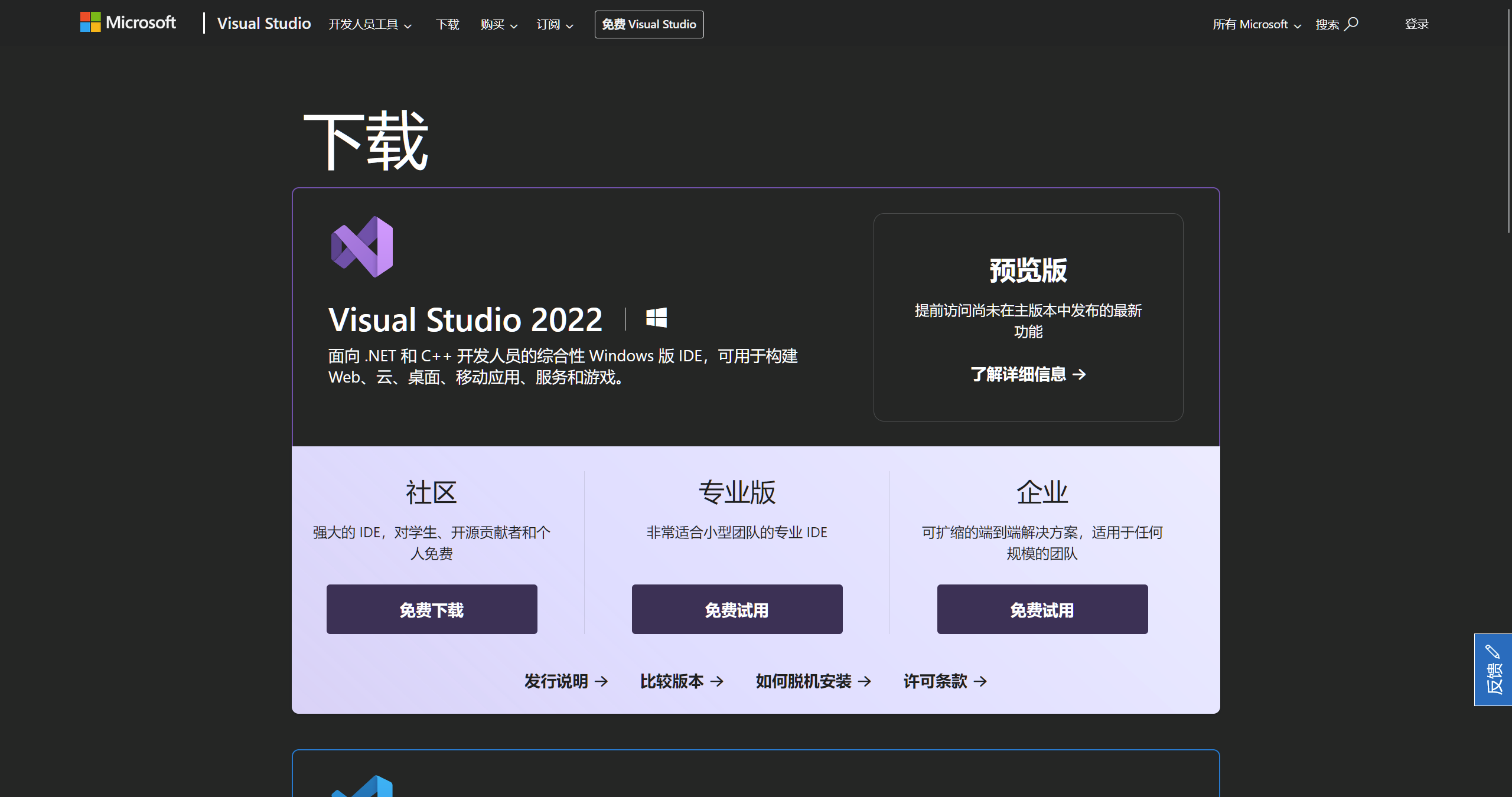The image size is (1512, 797).
Task: Click the arrow next to 了解详细信息
Action: click(1079, 374)
